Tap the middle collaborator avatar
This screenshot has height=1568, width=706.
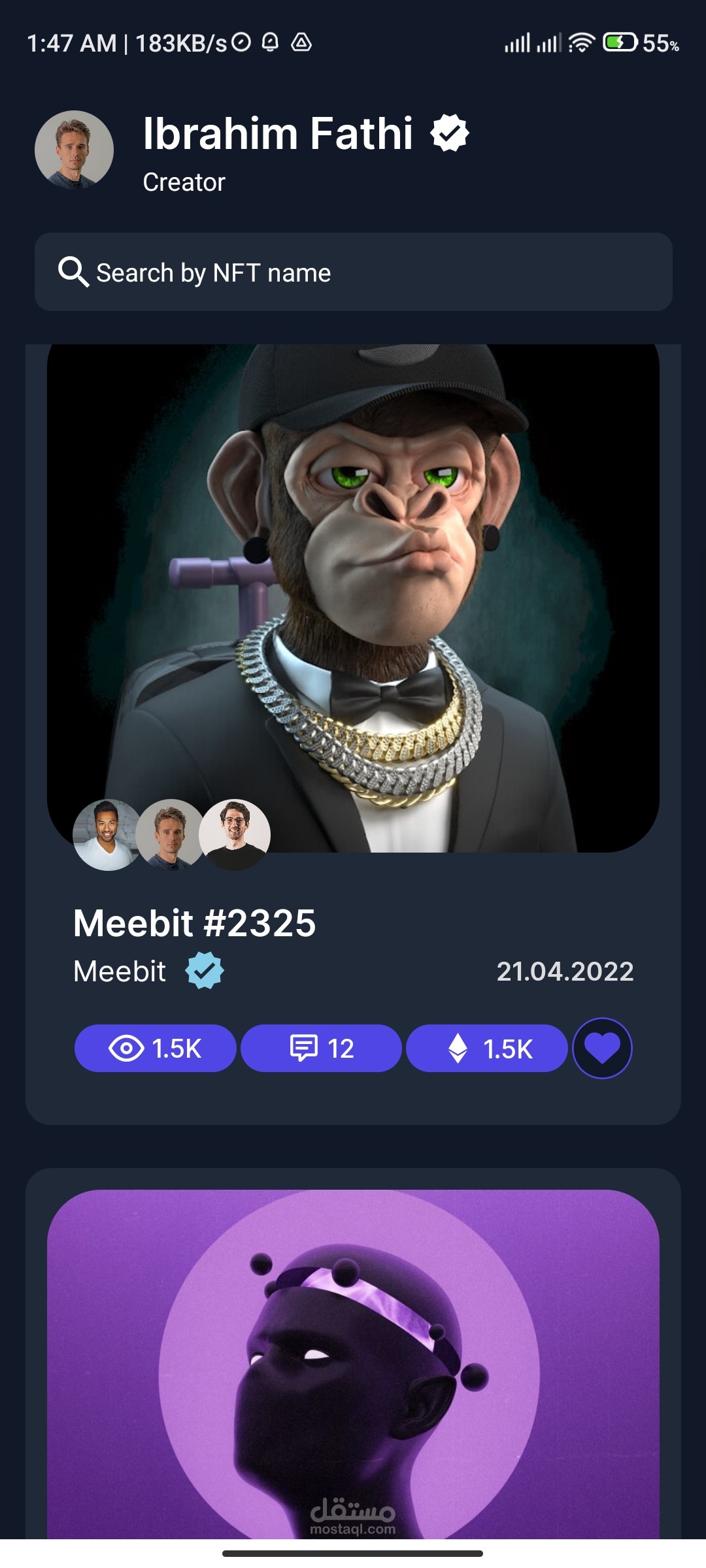(171, 835)
